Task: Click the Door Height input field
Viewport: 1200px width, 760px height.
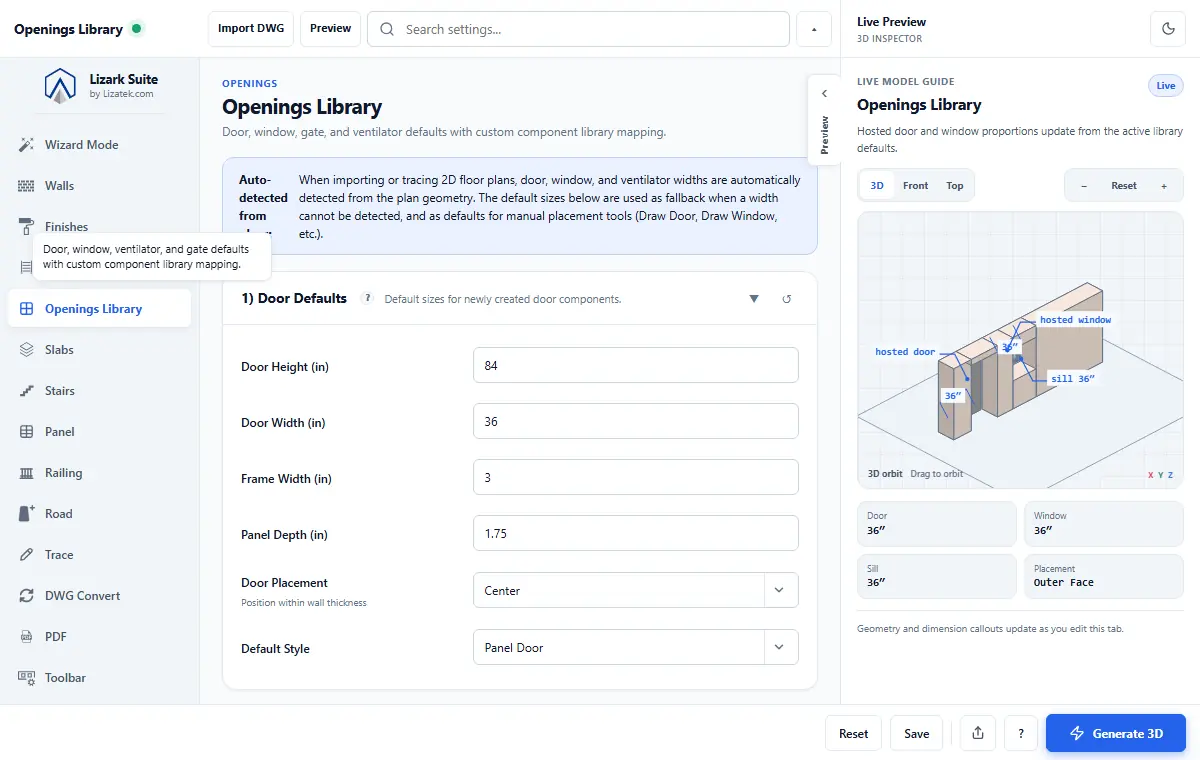Action: [636, 365]
